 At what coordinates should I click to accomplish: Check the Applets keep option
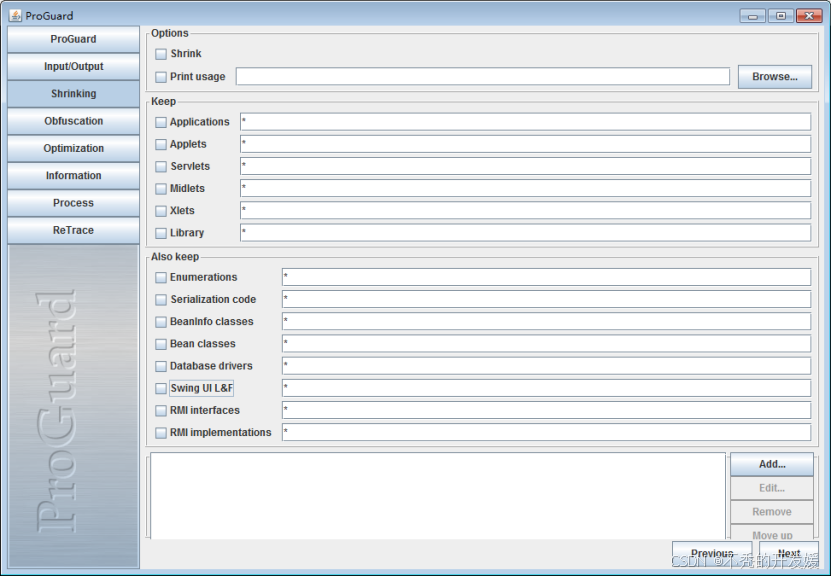(161, 145)
